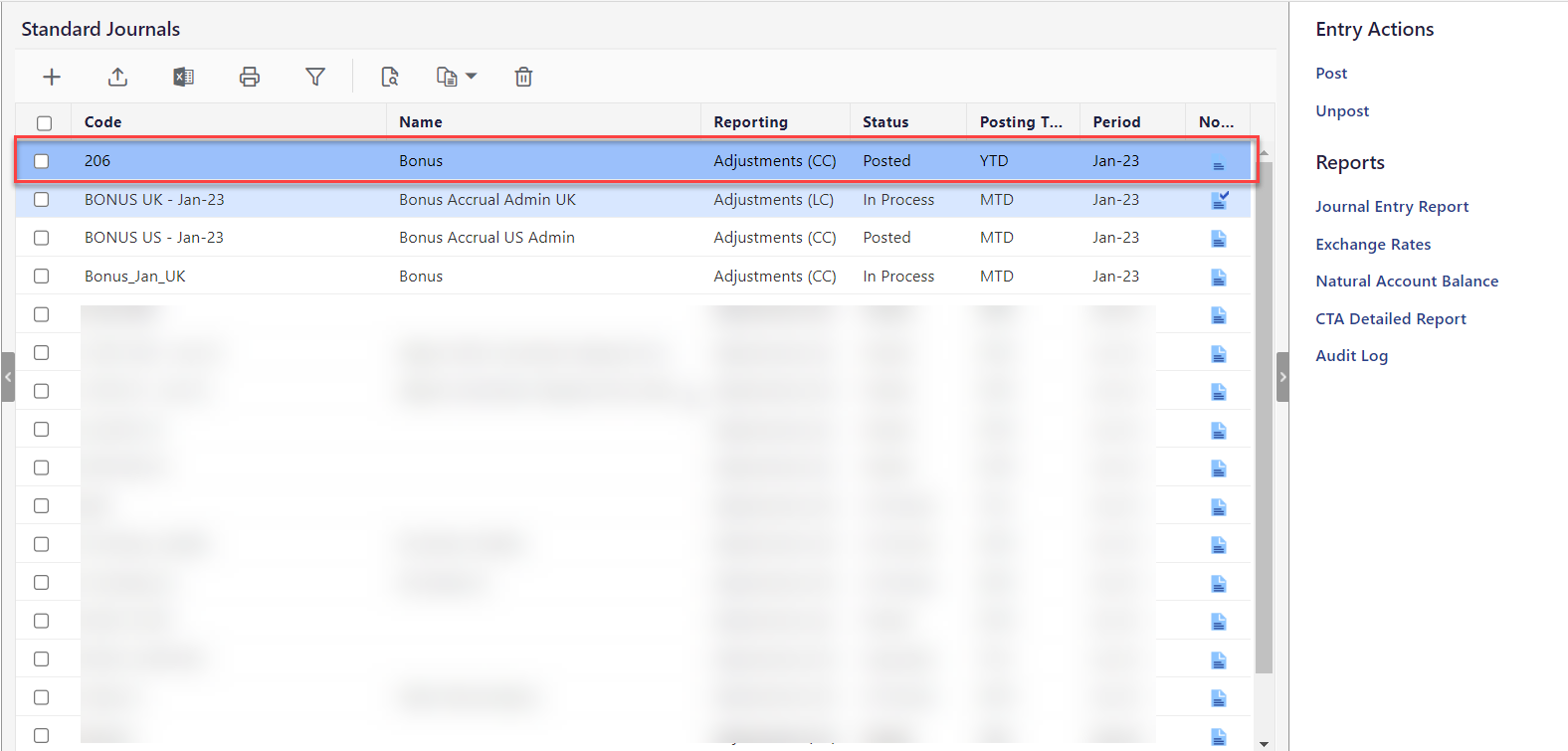Tick the checkbox for journal 206

tap(41, 161)
